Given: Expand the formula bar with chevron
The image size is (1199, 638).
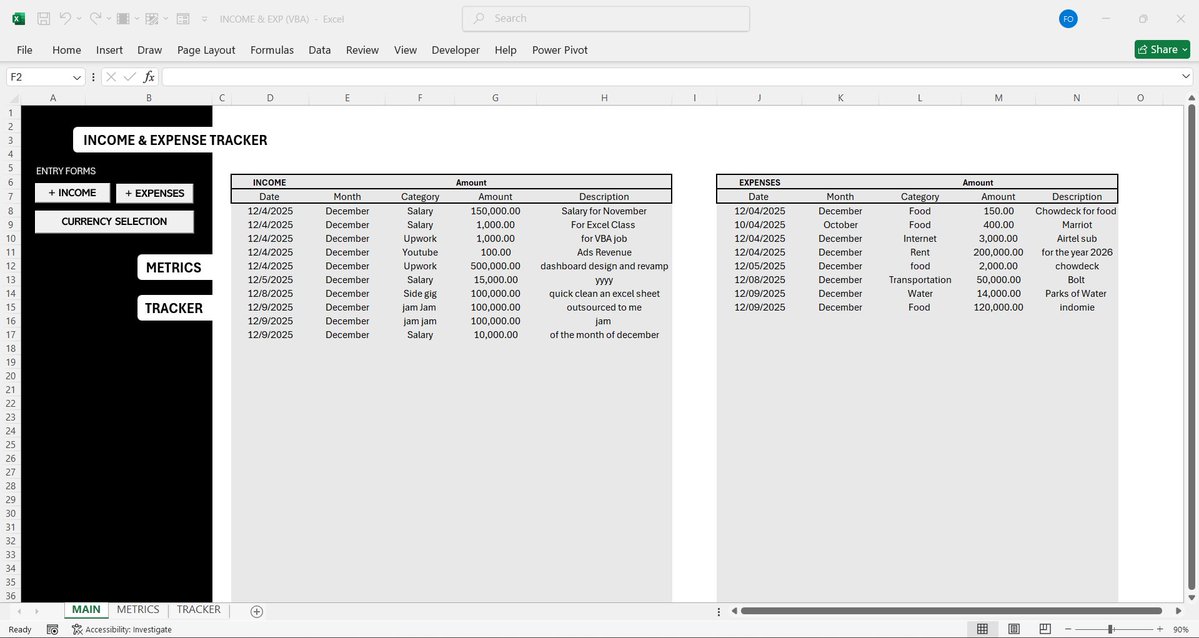Looking at the screenshot, I should click(1186, 77).
